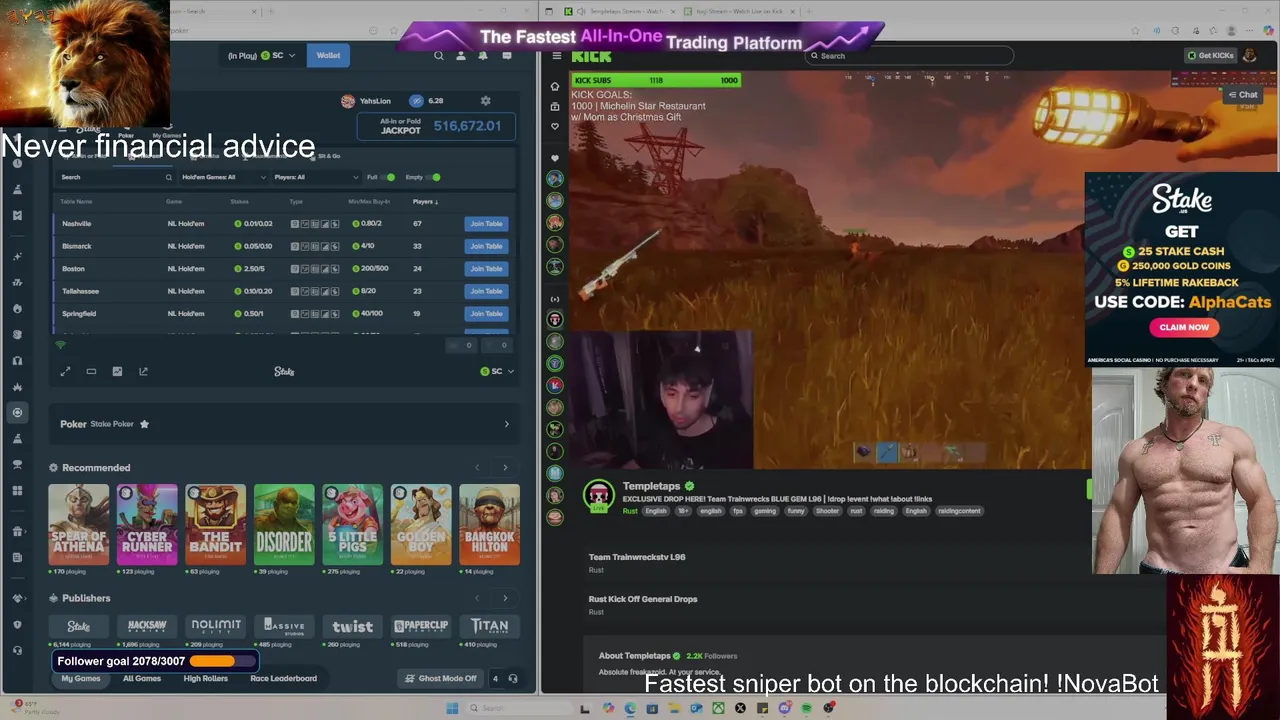The image size is (1280, 720).
Task: Join the Nashville table
Action: (x=486, y=224)
